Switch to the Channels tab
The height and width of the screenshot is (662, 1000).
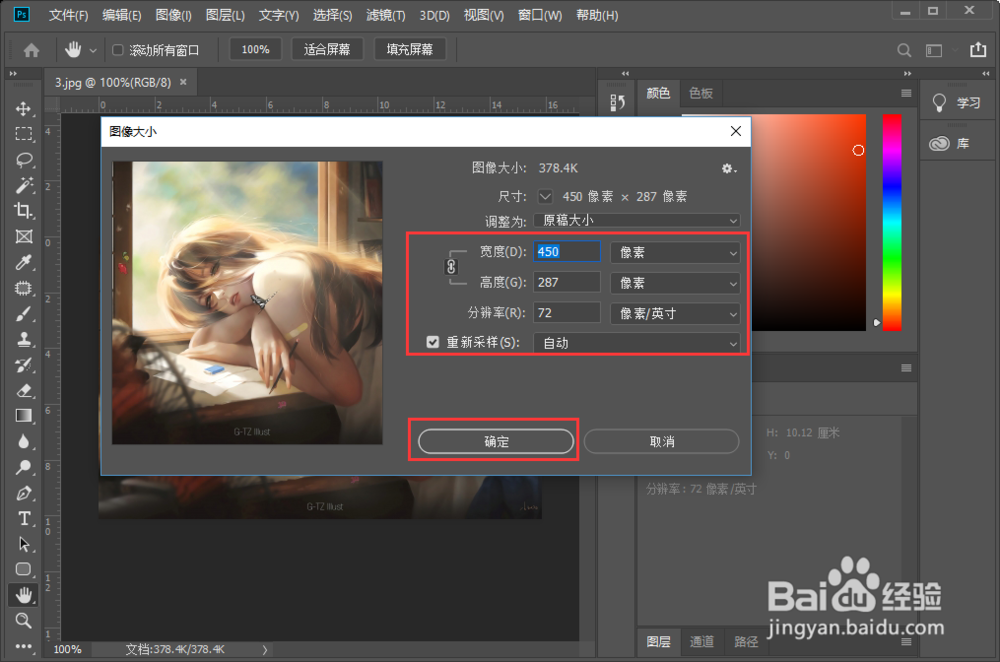point(702,642)
